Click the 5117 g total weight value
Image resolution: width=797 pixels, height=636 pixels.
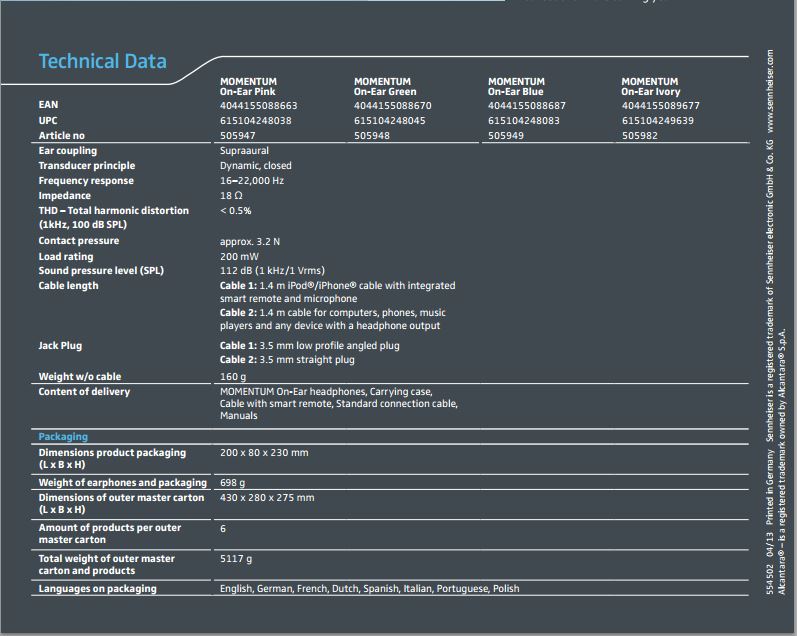click(x=236, y=559)
